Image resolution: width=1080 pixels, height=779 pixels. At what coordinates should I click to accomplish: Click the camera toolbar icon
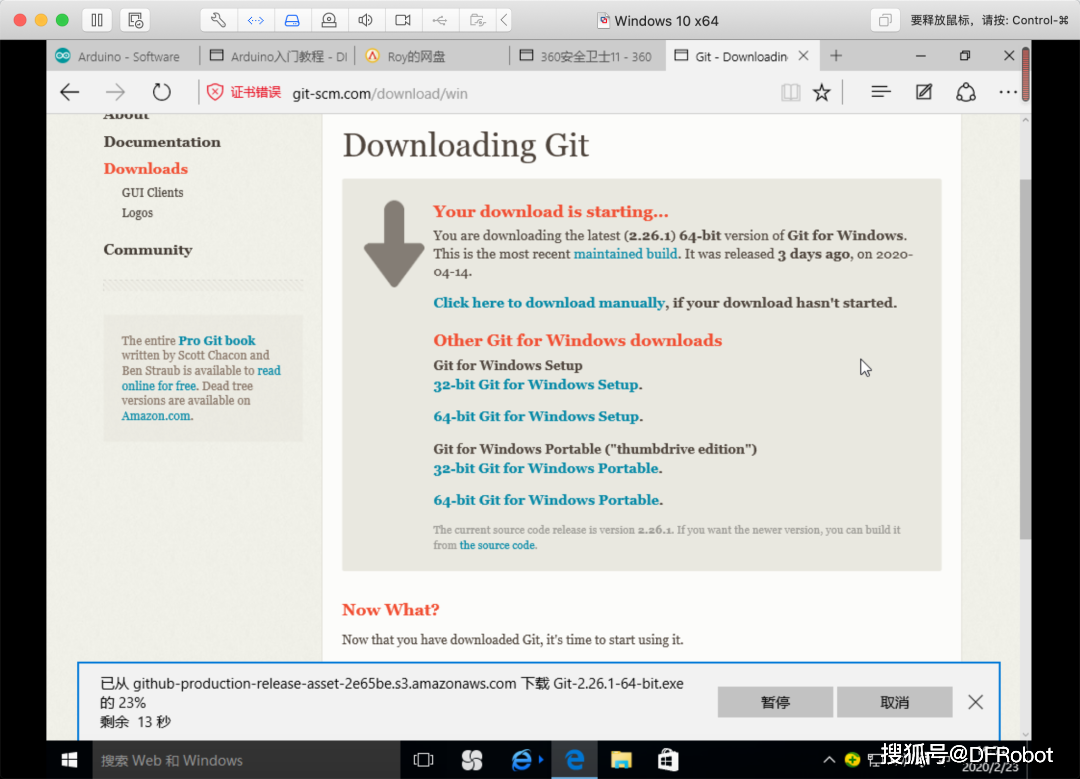403,20
